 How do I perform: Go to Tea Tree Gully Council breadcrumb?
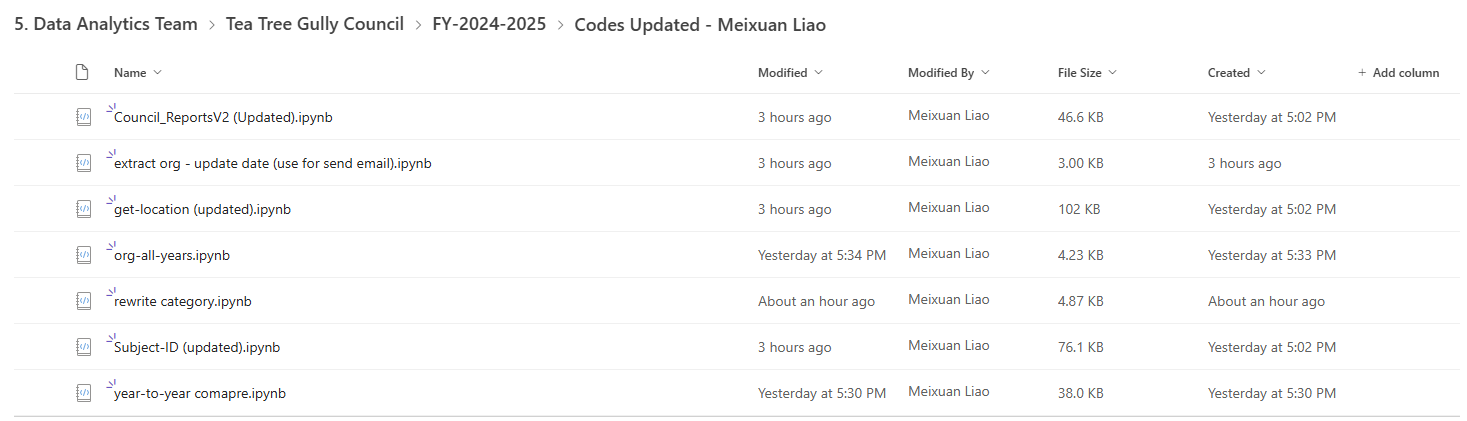pyautogui.click(x=315, y=24)
